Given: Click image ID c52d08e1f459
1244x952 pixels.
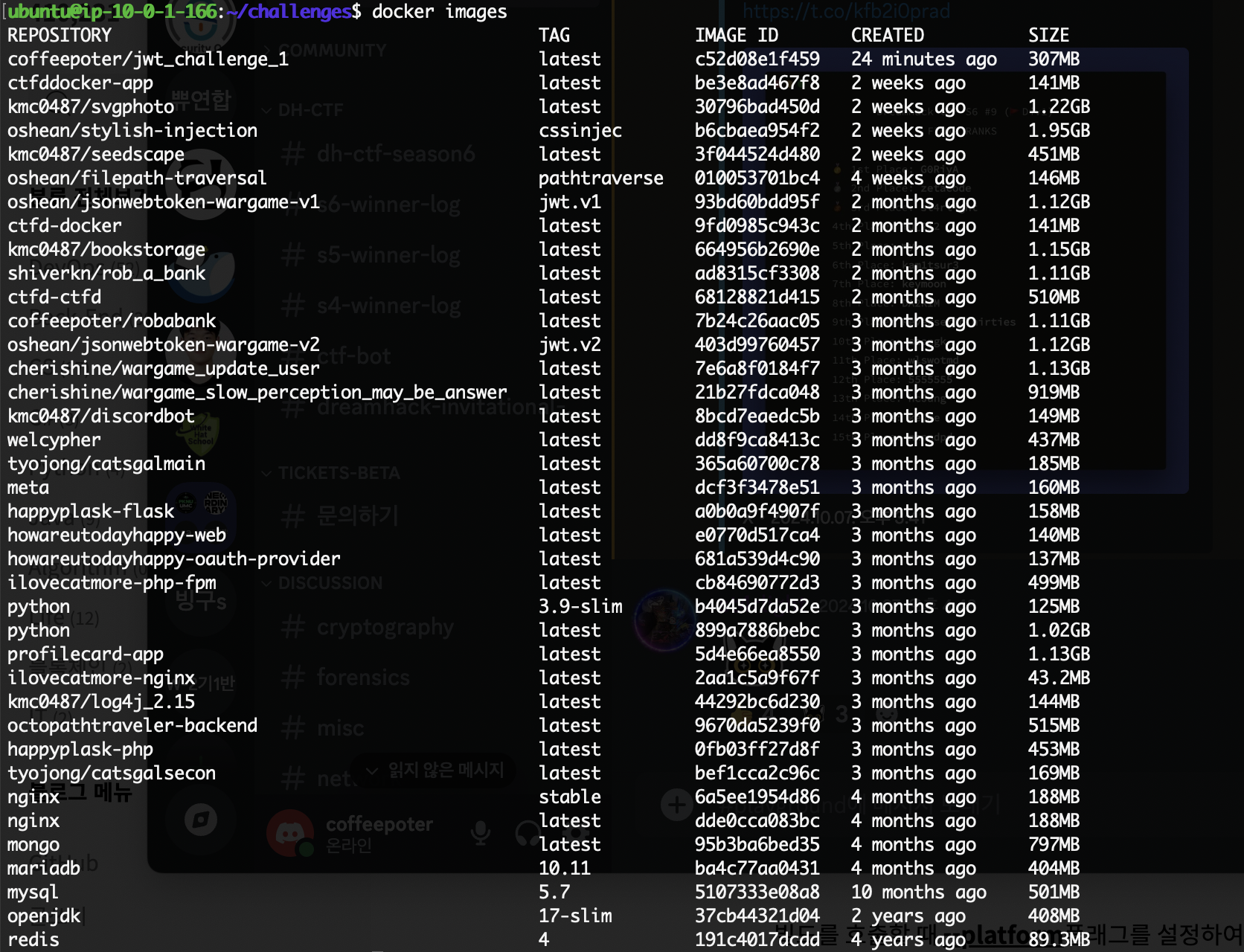Looking at the screenshot, I should [757, 59].
